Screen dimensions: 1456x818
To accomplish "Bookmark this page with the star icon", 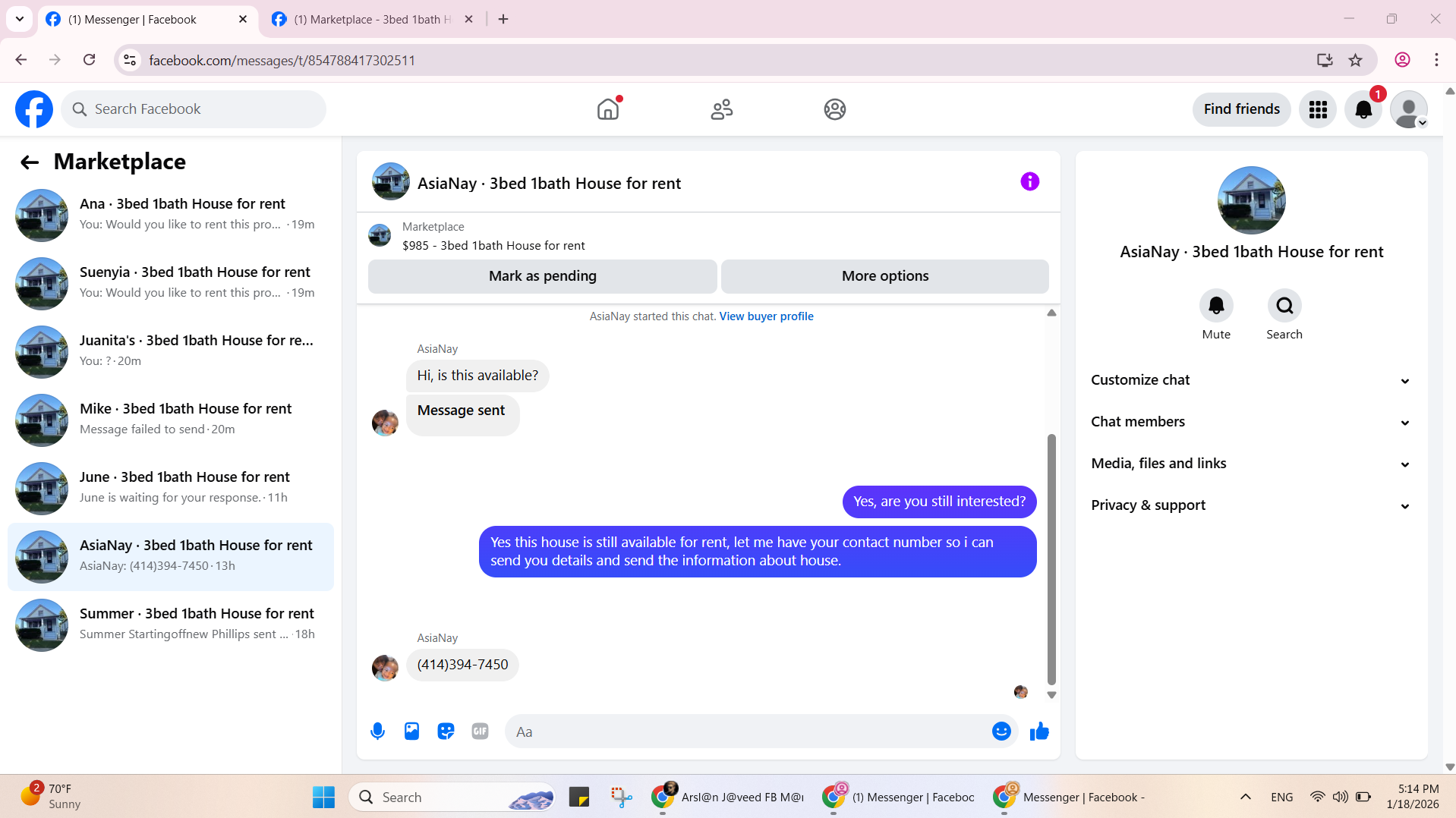I will pos(1355,60).
